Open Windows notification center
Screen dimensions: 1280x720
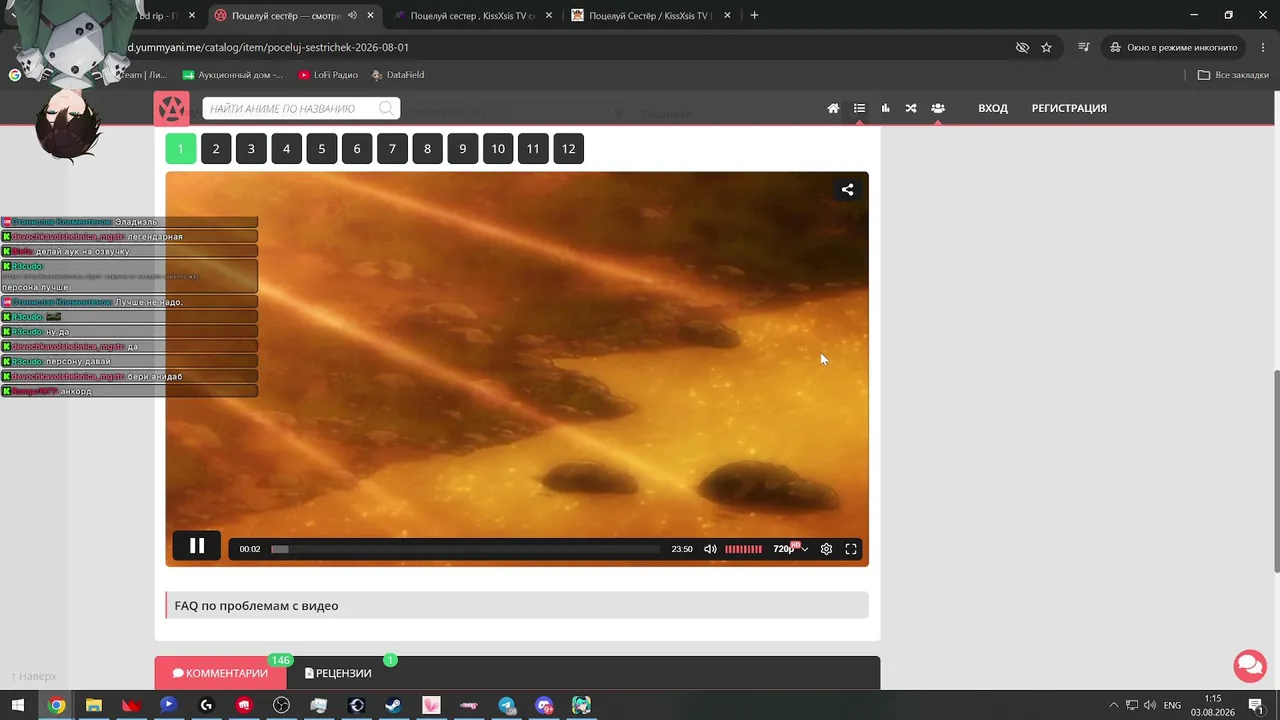coord(1256,705)
